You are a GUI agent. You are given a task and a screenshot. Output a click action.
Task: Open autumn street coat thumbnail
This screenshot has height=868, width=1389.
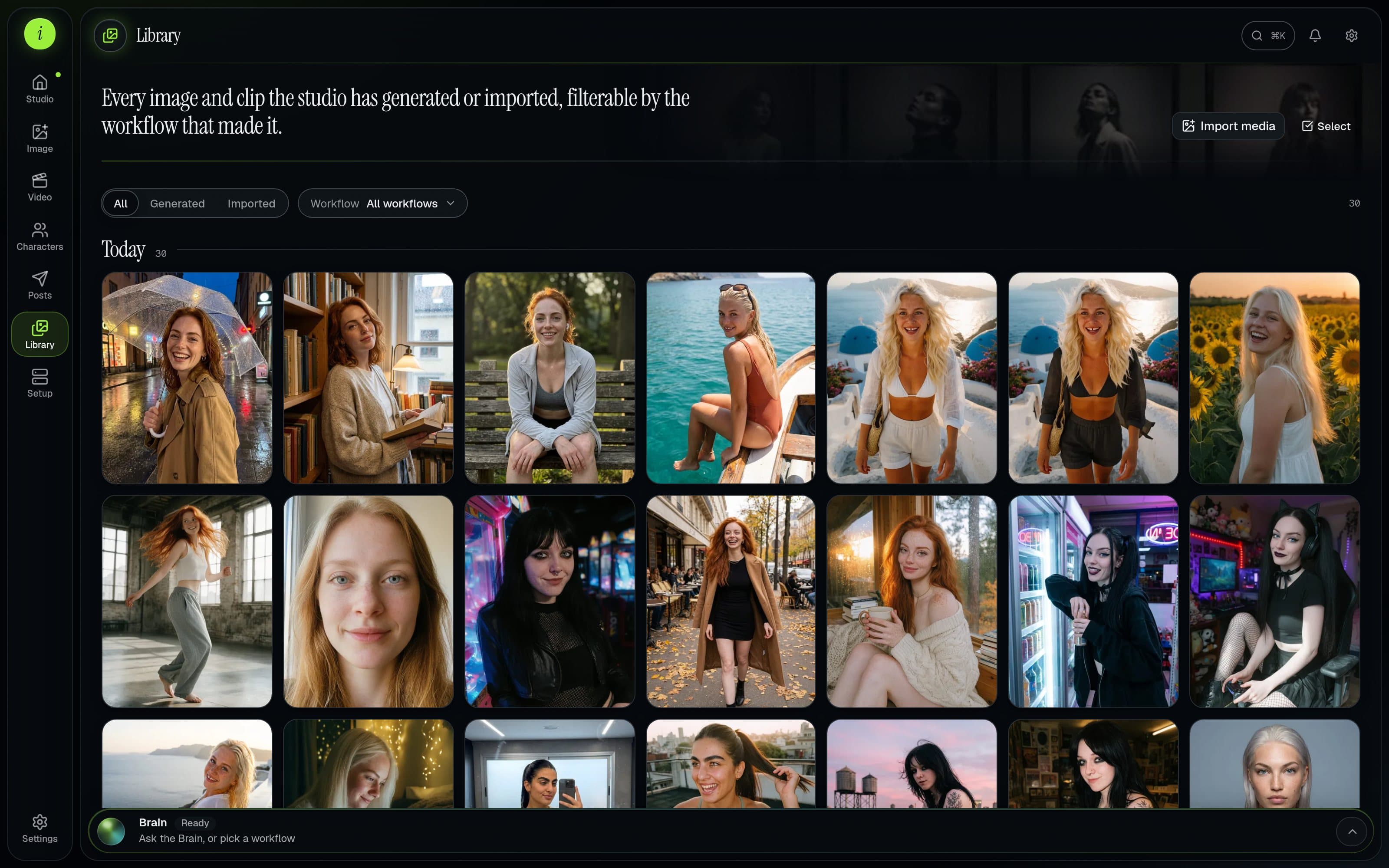click(731, 602)
